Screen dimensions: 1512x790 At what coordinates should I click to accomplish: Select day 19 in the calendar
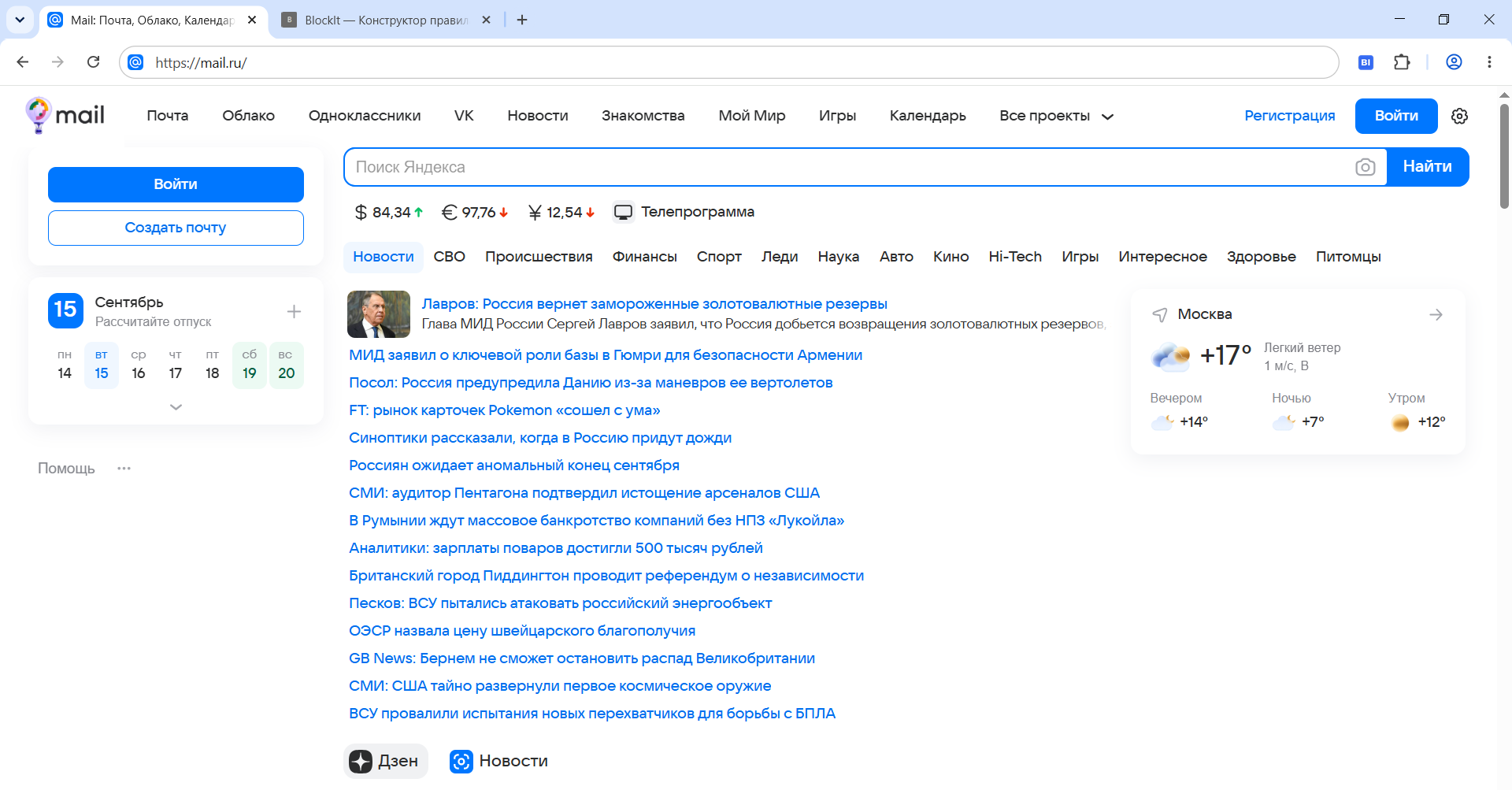tap(250, 365)
